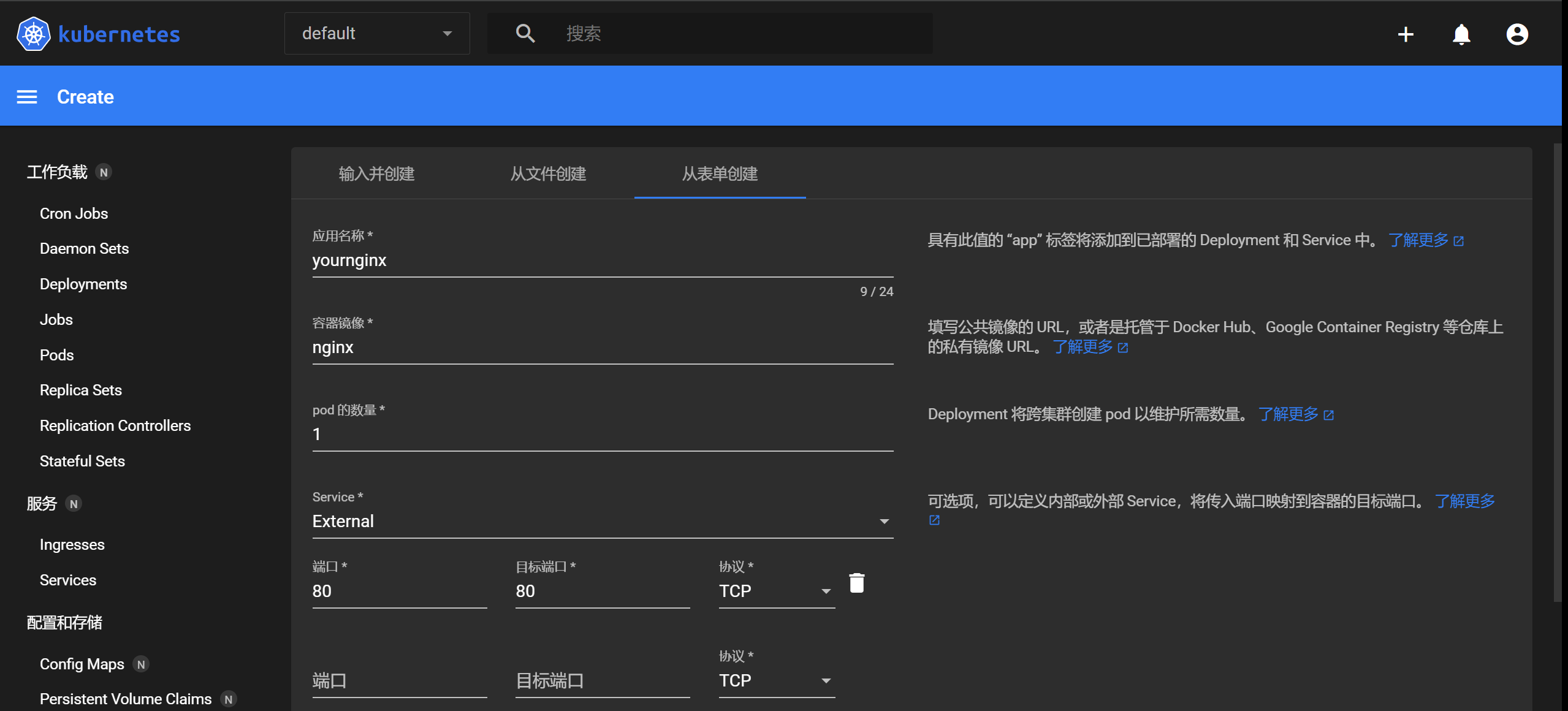
Task: Open external link icon for app label help
Action: tap(1459, 241)
